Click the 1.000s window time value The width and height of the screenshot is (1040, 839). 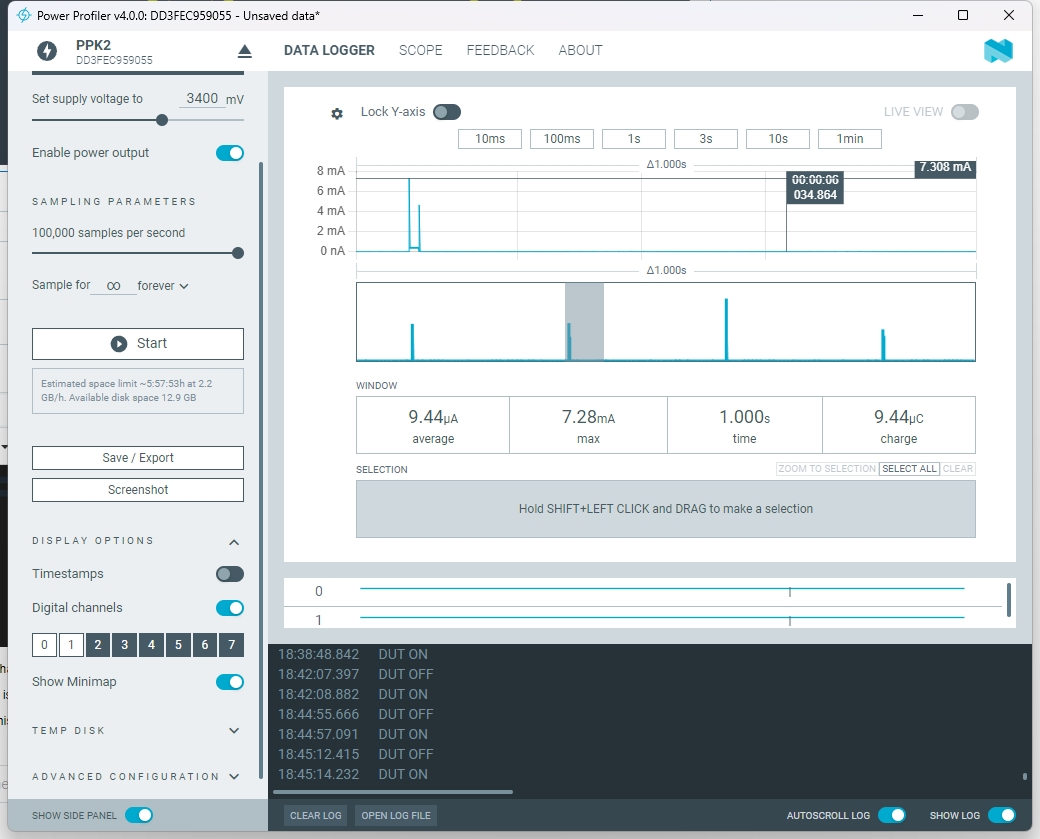coord(744,417)
